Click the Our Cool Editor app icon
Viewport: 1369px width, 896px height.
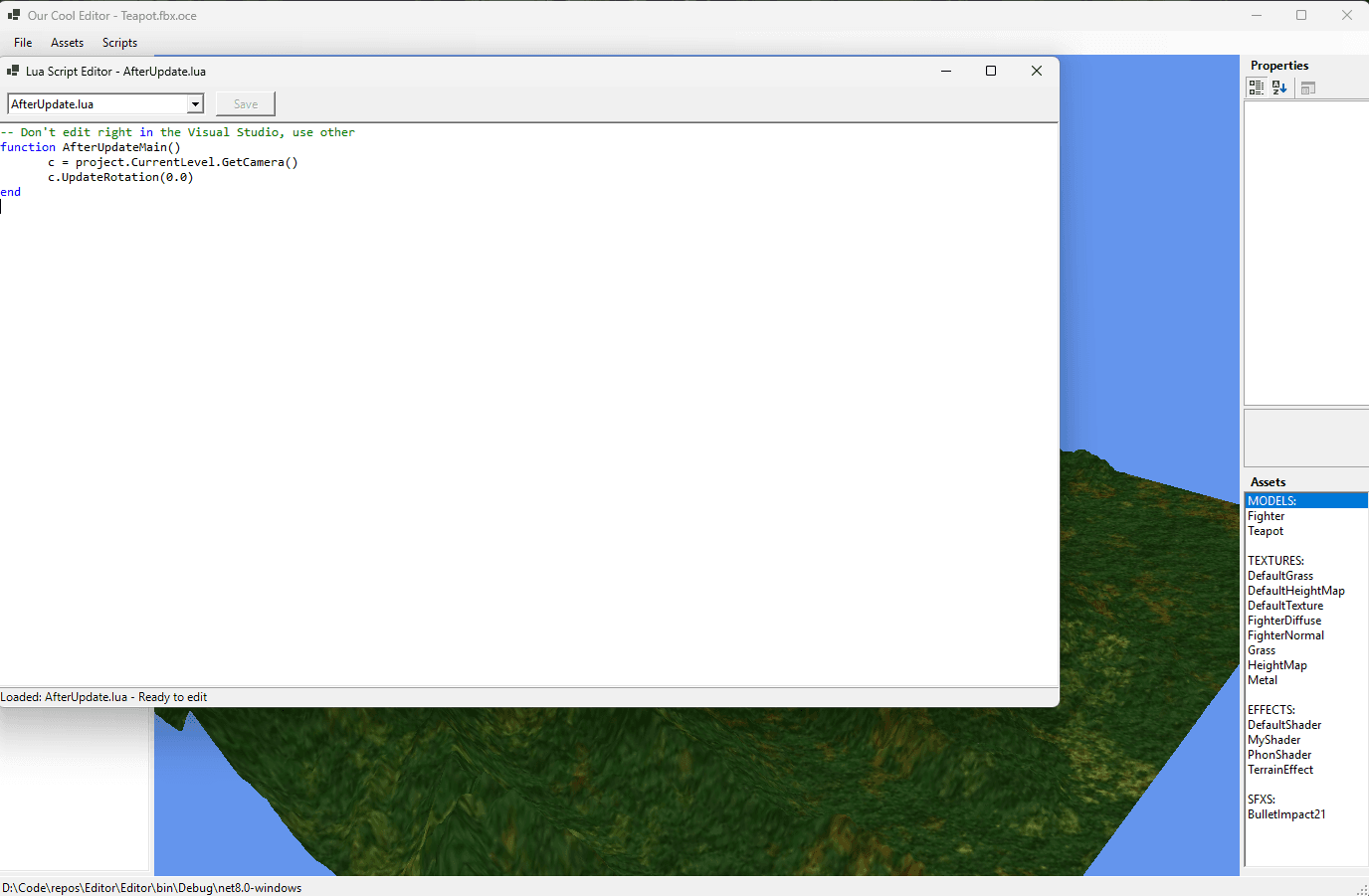13,15
